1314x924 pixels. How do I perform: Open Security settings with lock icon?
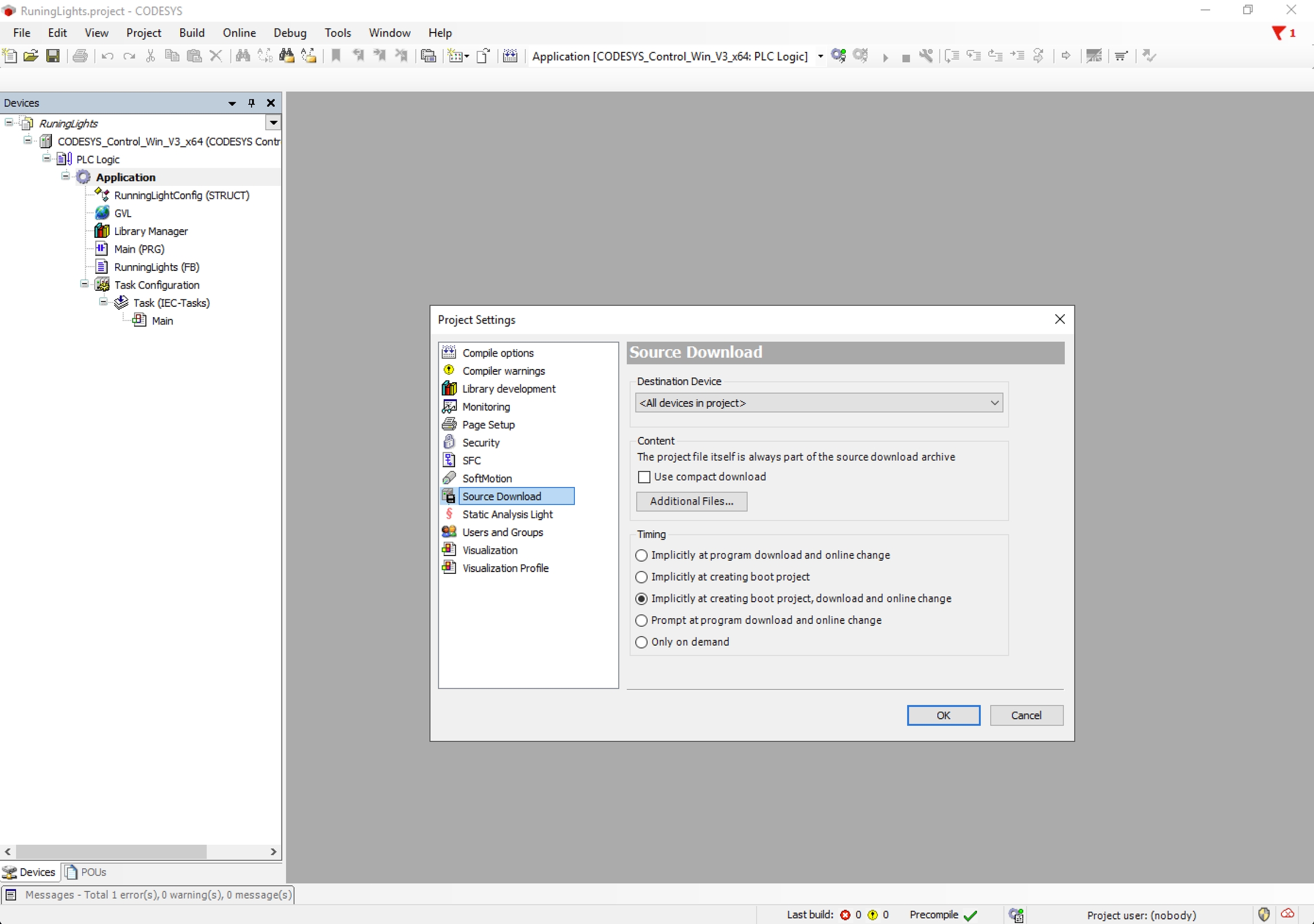(x=480, y=443)
